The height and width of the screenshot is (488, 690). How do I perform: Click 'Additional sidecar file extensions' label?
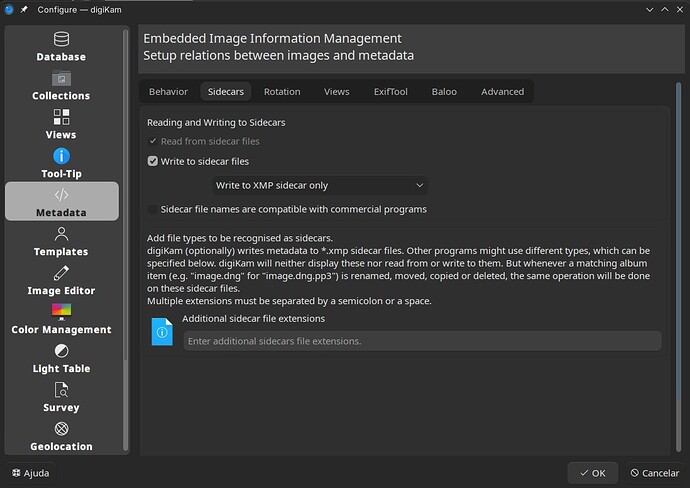(x=253, y=319)
